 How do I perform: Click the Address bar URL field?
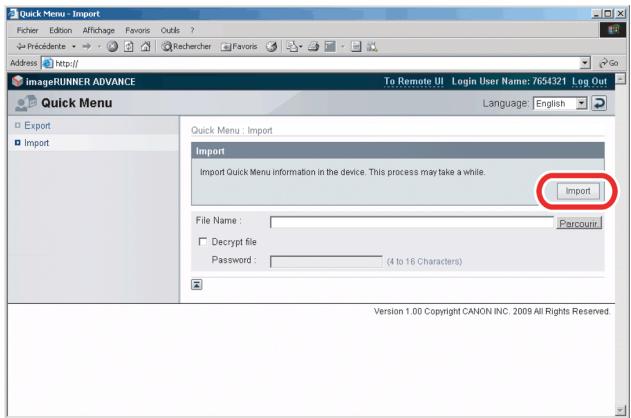[311, 63]
